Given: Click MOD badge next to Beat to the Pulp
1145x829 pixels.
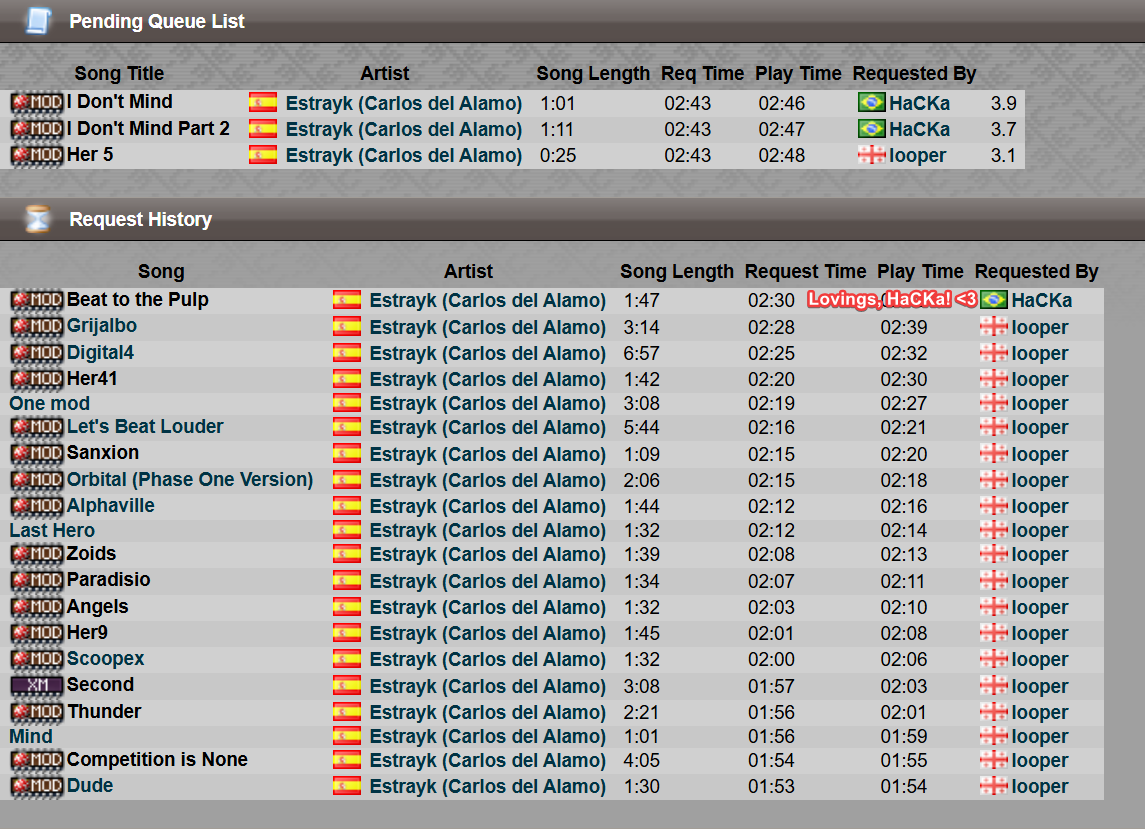Looking at the screenshot, I should coord(37,300).
